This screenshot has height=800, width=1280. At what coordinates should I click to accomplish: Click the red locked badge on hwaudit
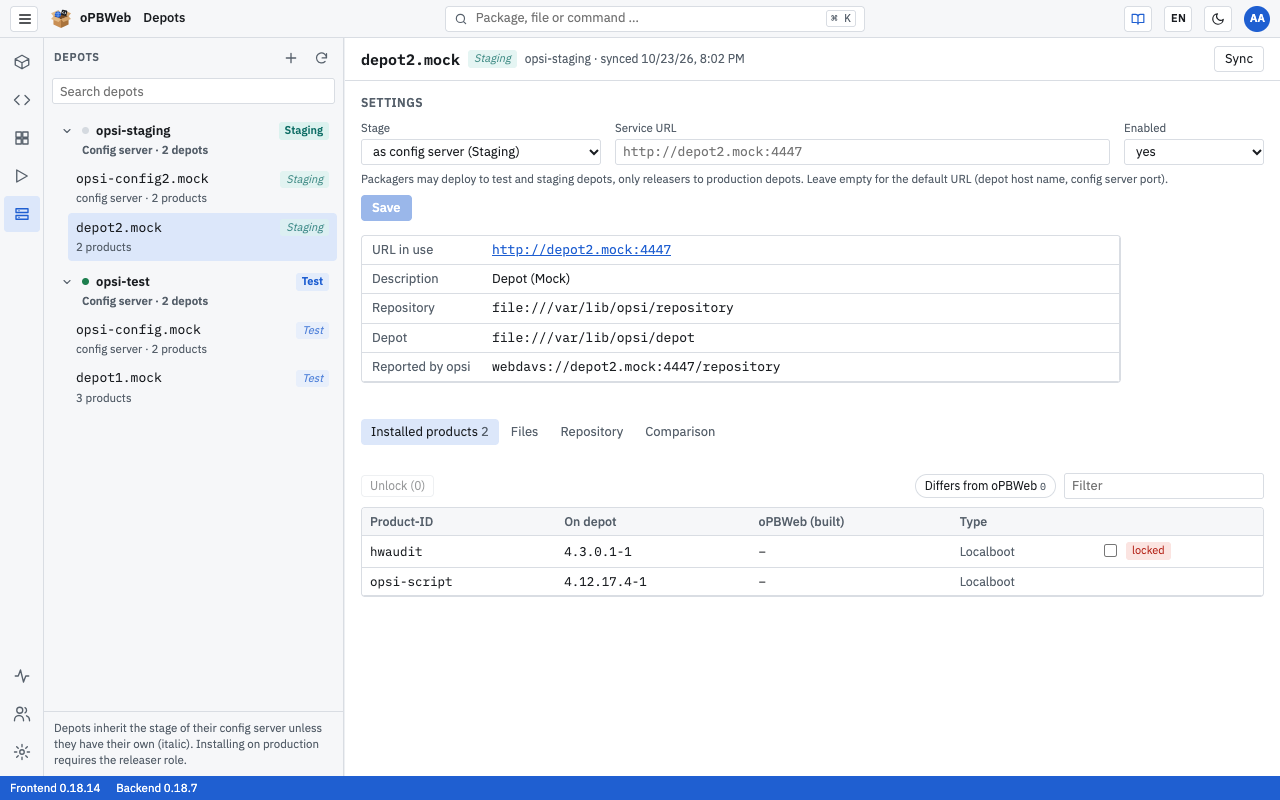point(1148,551)
